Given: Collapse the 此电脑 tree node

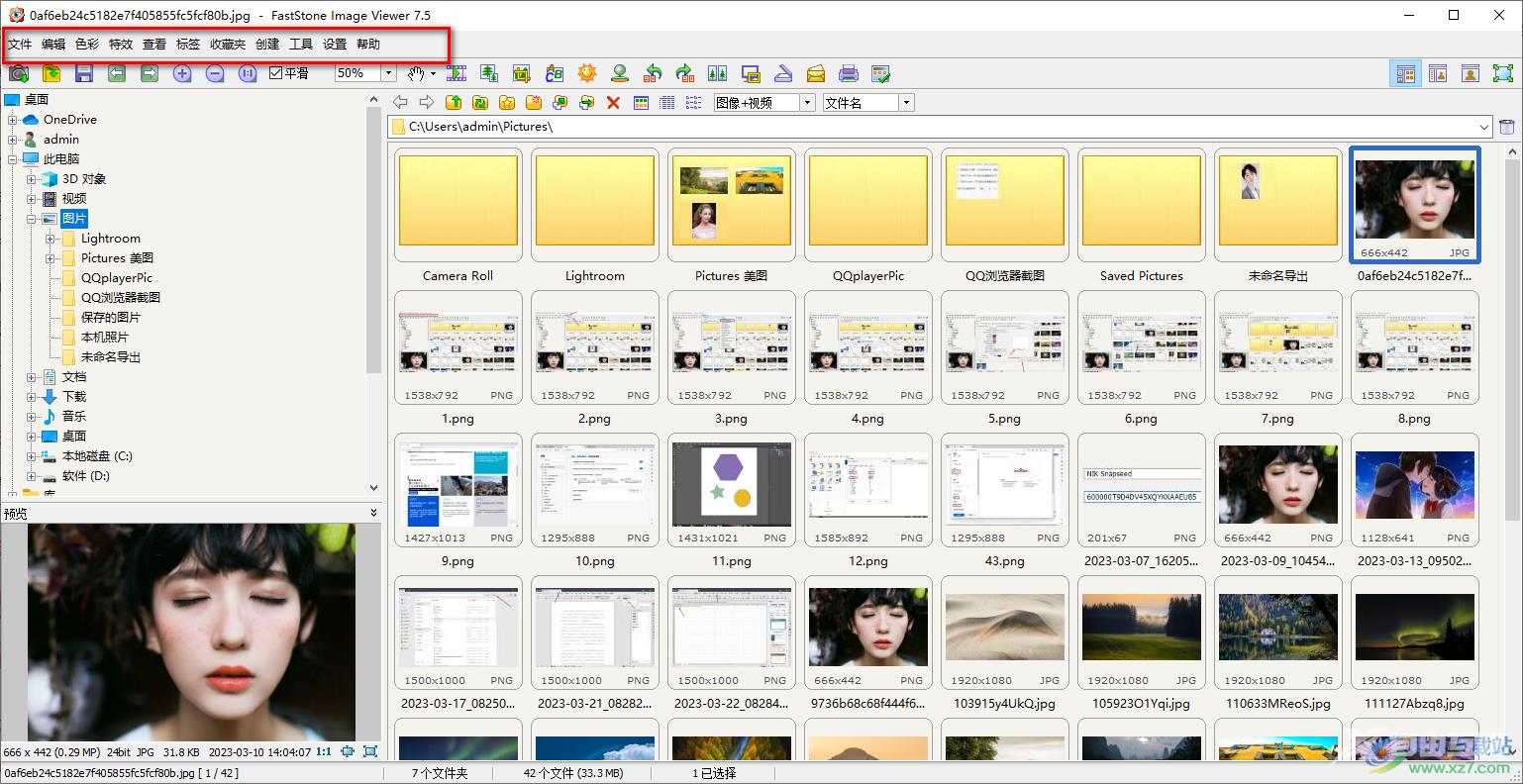Looking at the screenshot, I should [x=13, y=159].
